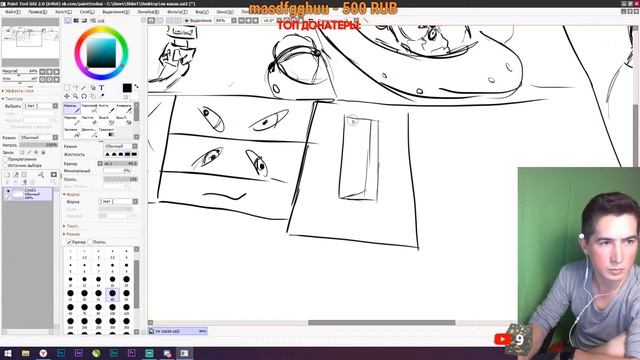640x360 pixels.
Task: Select the lasso selection tool
Action: (76, 88)
